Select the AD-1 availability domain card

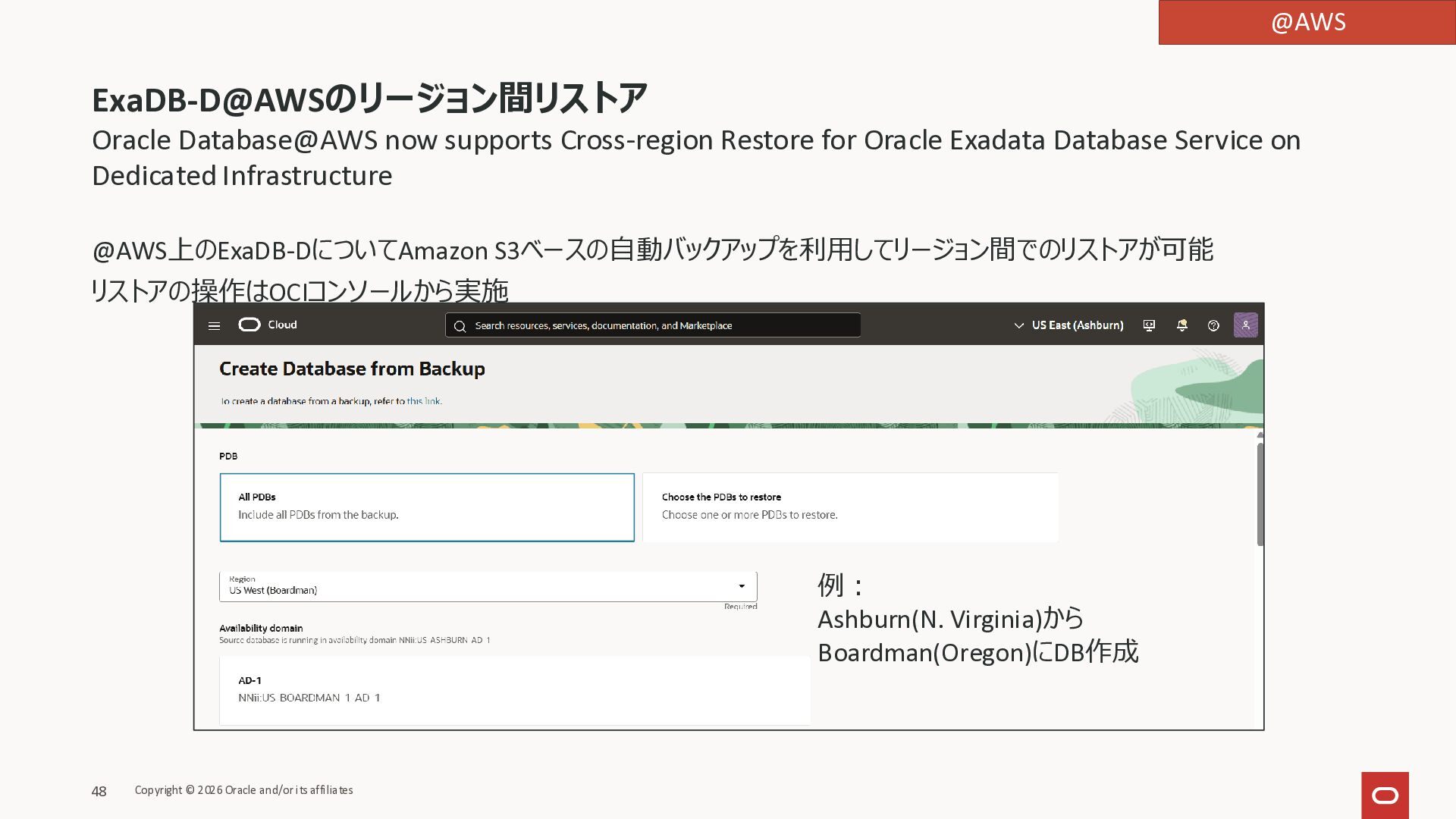click(x=514, y=689)
